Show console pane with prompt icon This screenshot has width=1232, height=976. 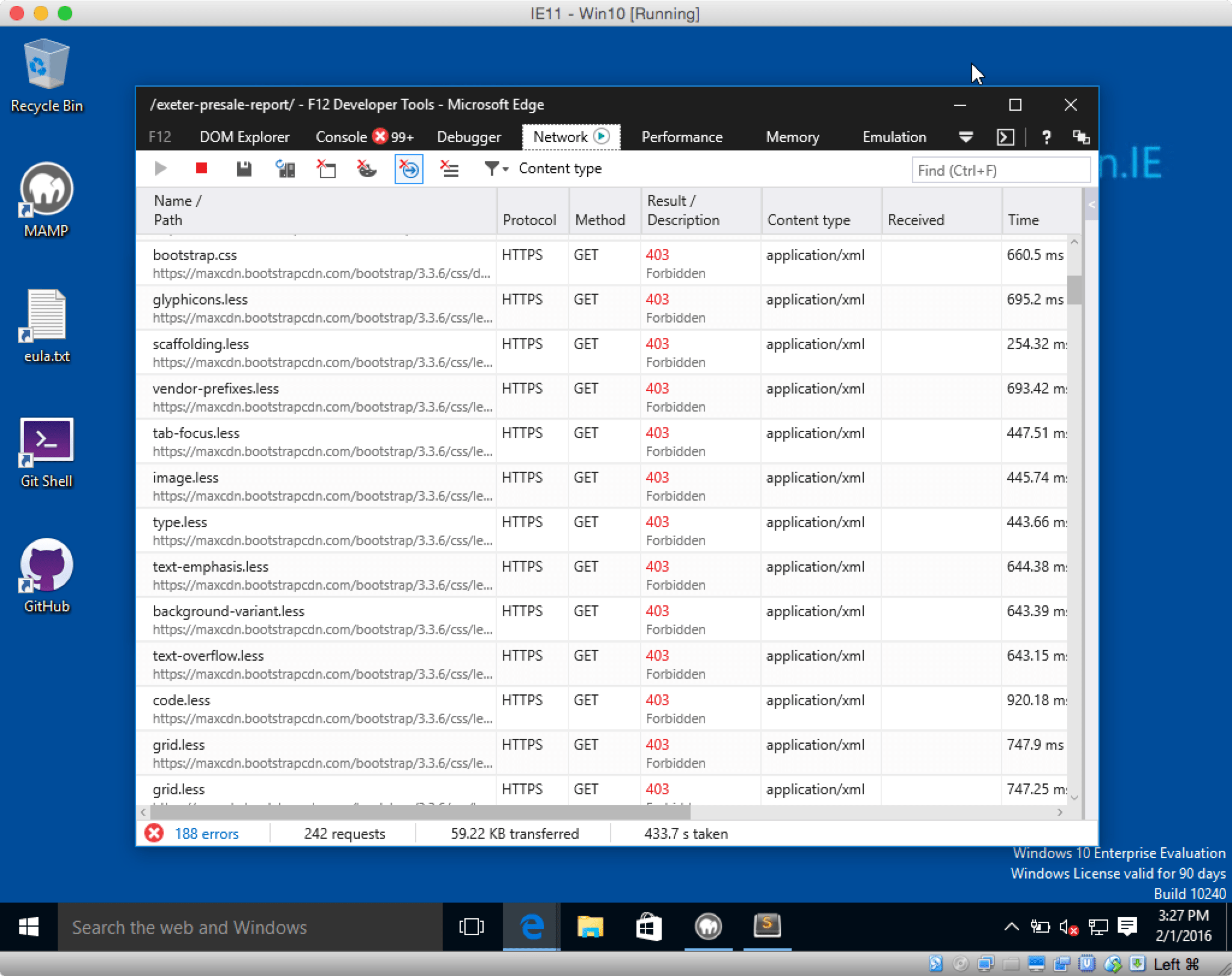click(1005, 137)
